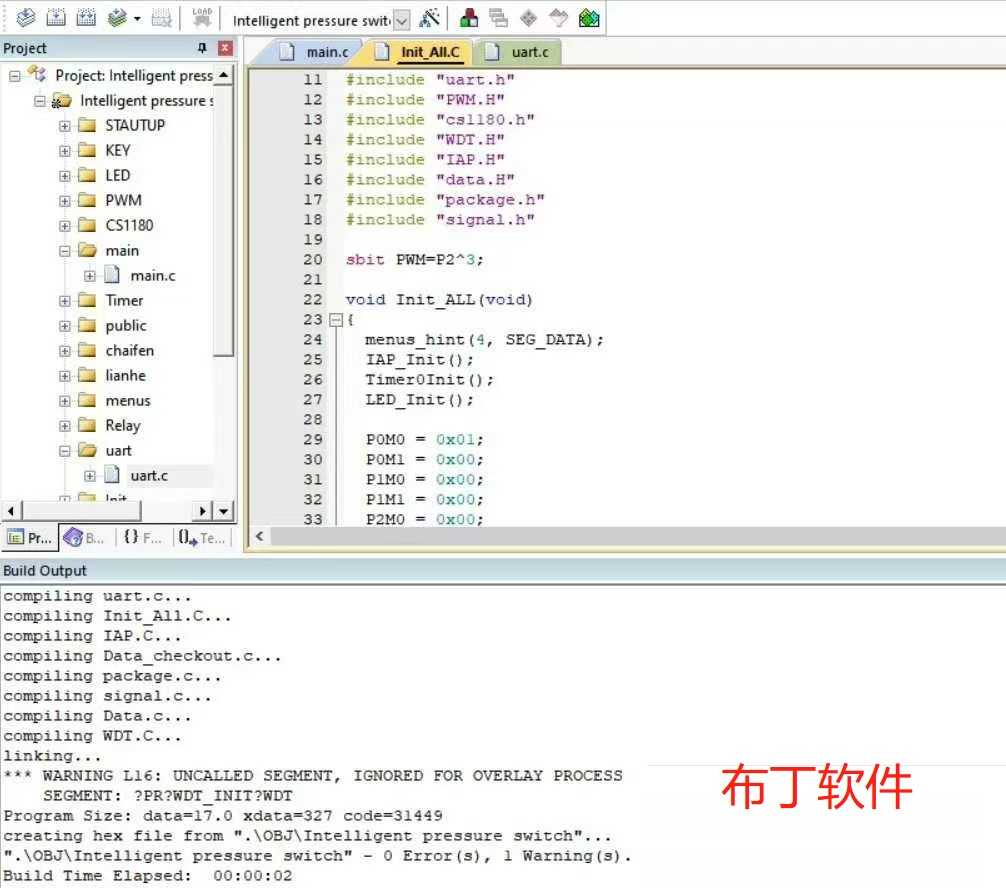Click Project panel horizontal scroll right arrow
Screen dimensions: 1006x888
(202, 511)
